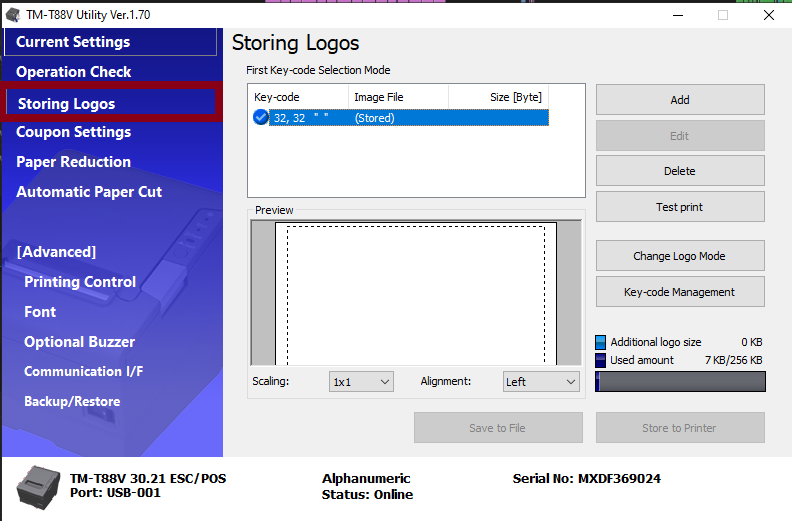
Task: Open Key-code Management
Action: click(680, 292)
